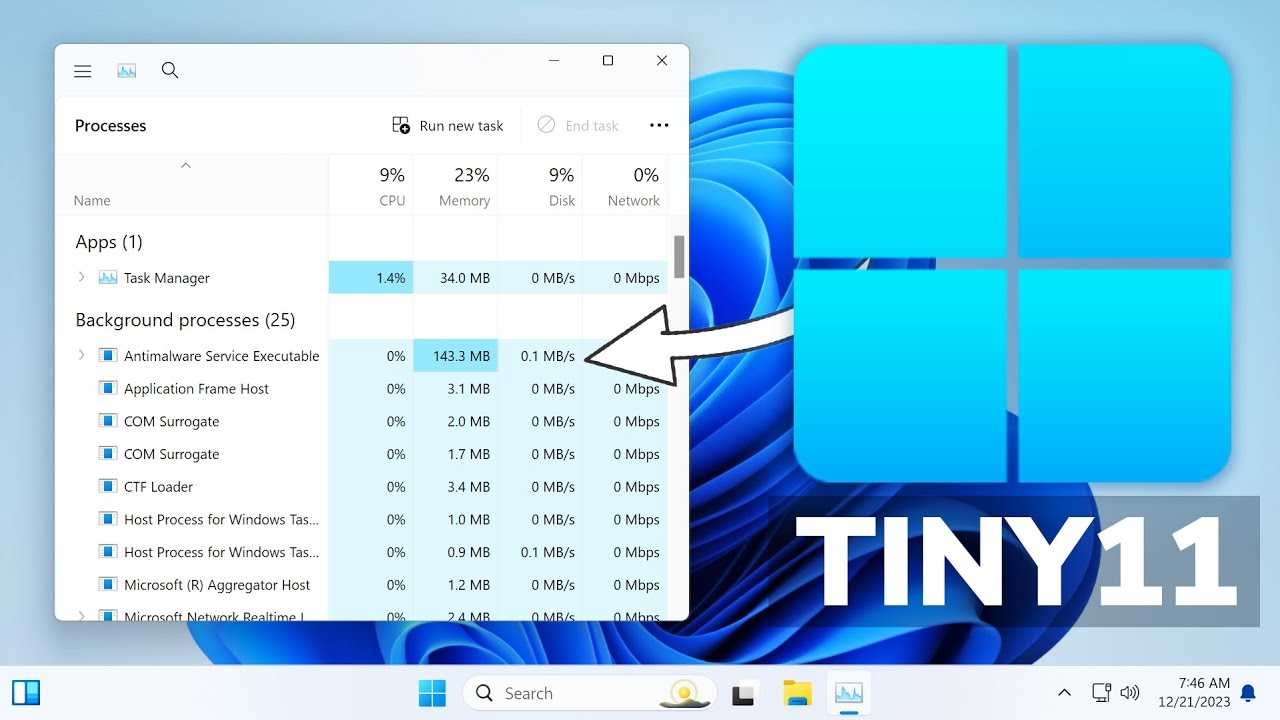Open Task View from the taskbar
This screenshot has height=720, width=1280.
(743, 693)
